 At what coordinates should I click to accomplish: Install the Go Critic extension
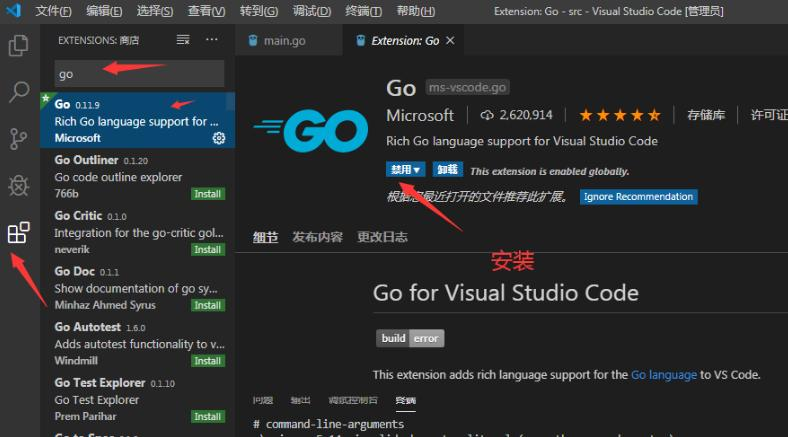click(x=208, y=250)
